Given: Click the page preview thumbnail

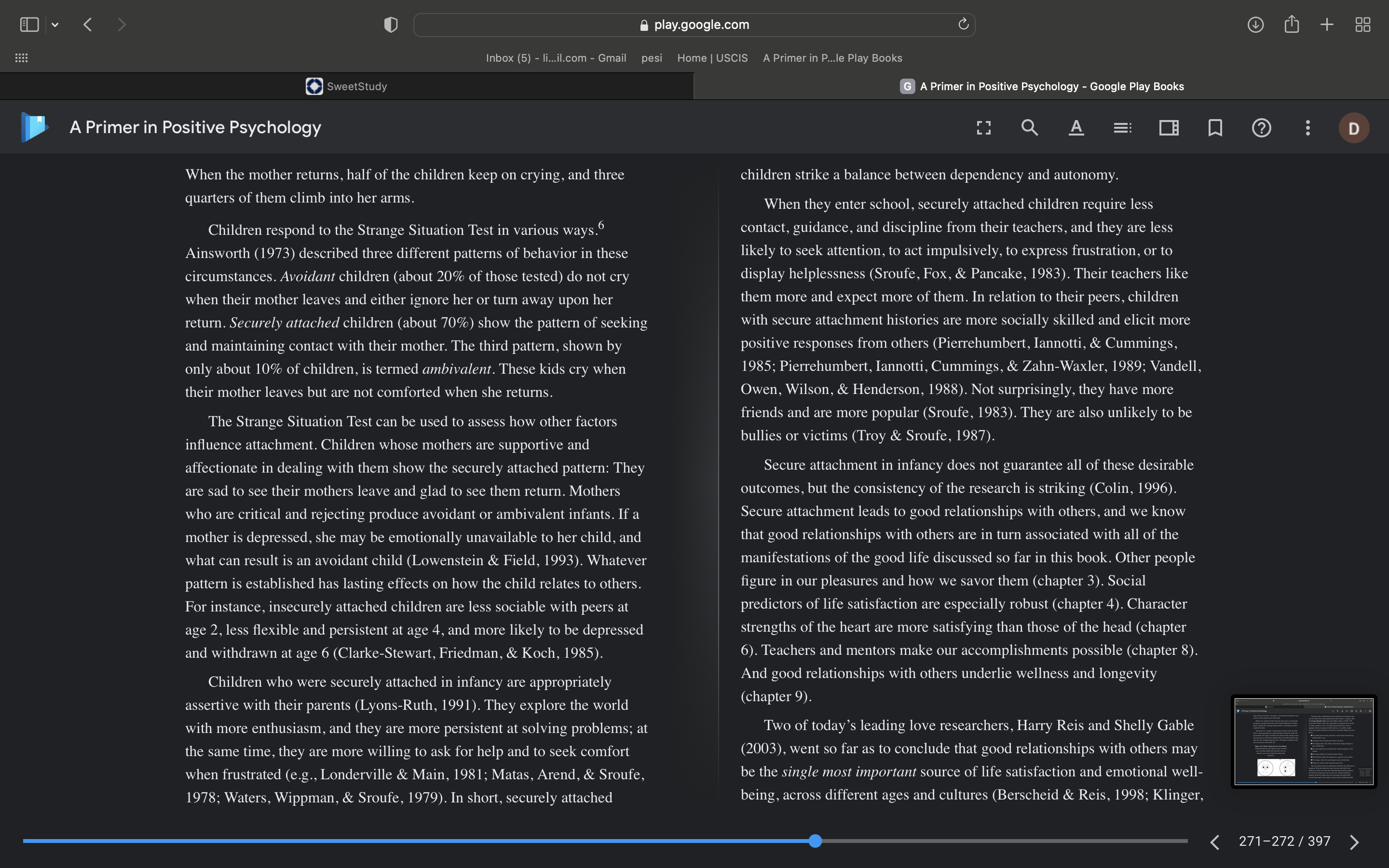Looking at the screenshot, I should [1304, 741].
